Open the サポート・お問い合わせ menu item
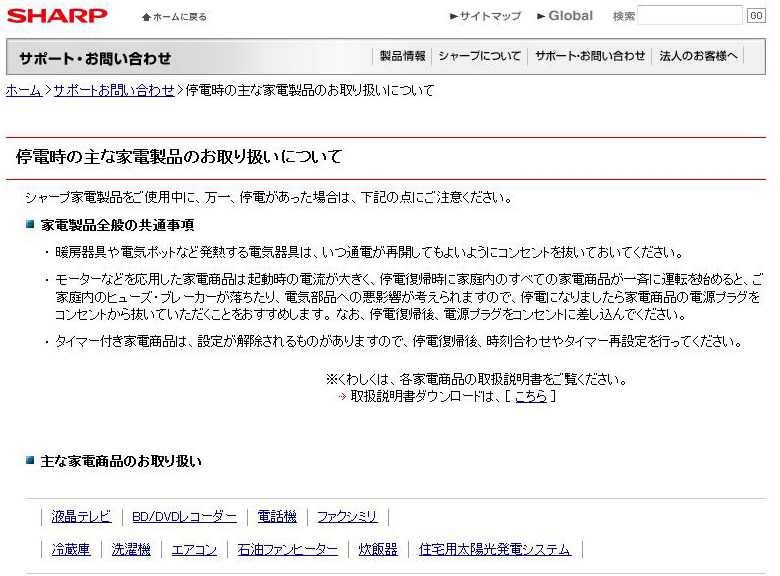 point(590,56)
